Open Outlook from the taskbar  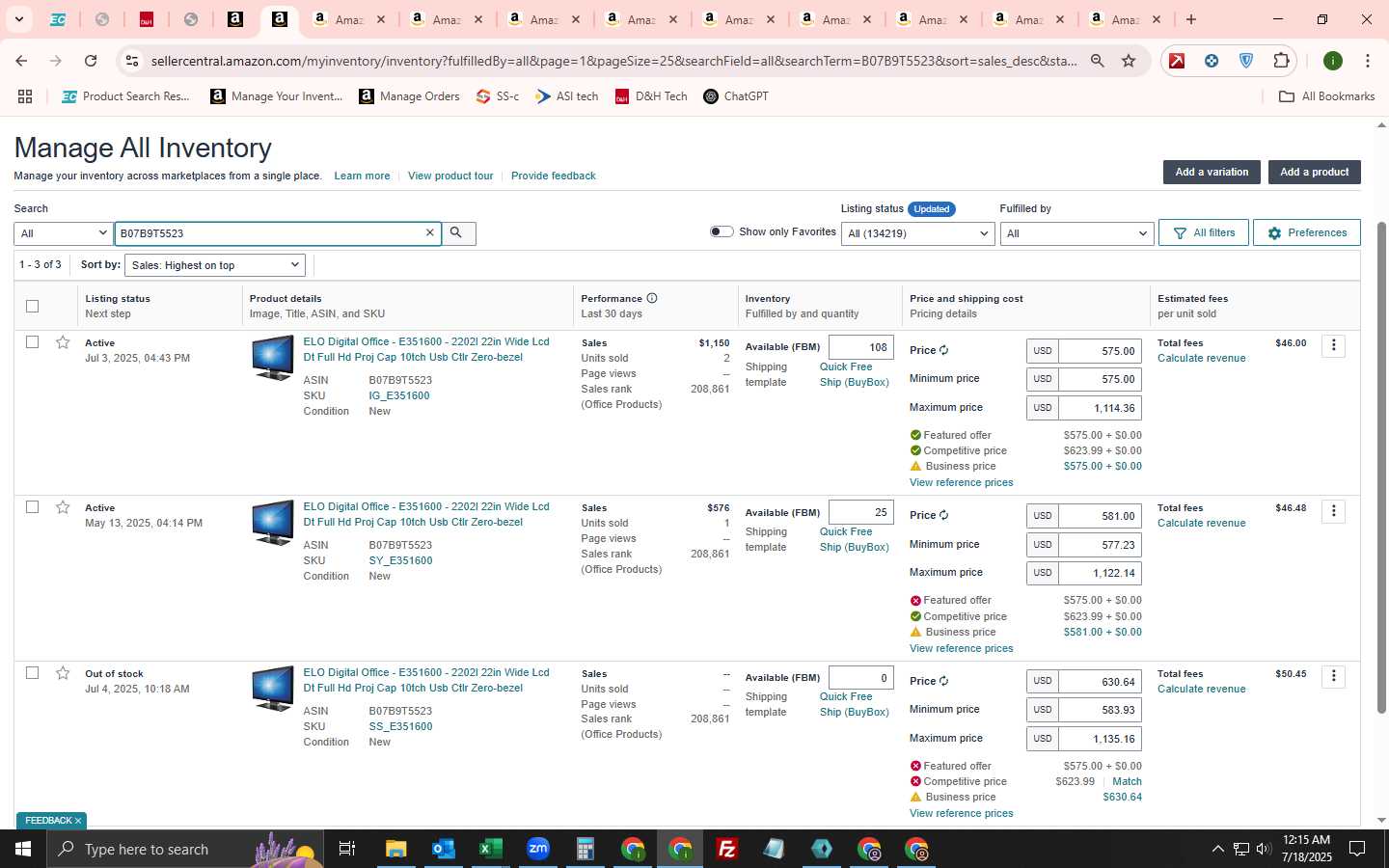(x=443, y=849)
